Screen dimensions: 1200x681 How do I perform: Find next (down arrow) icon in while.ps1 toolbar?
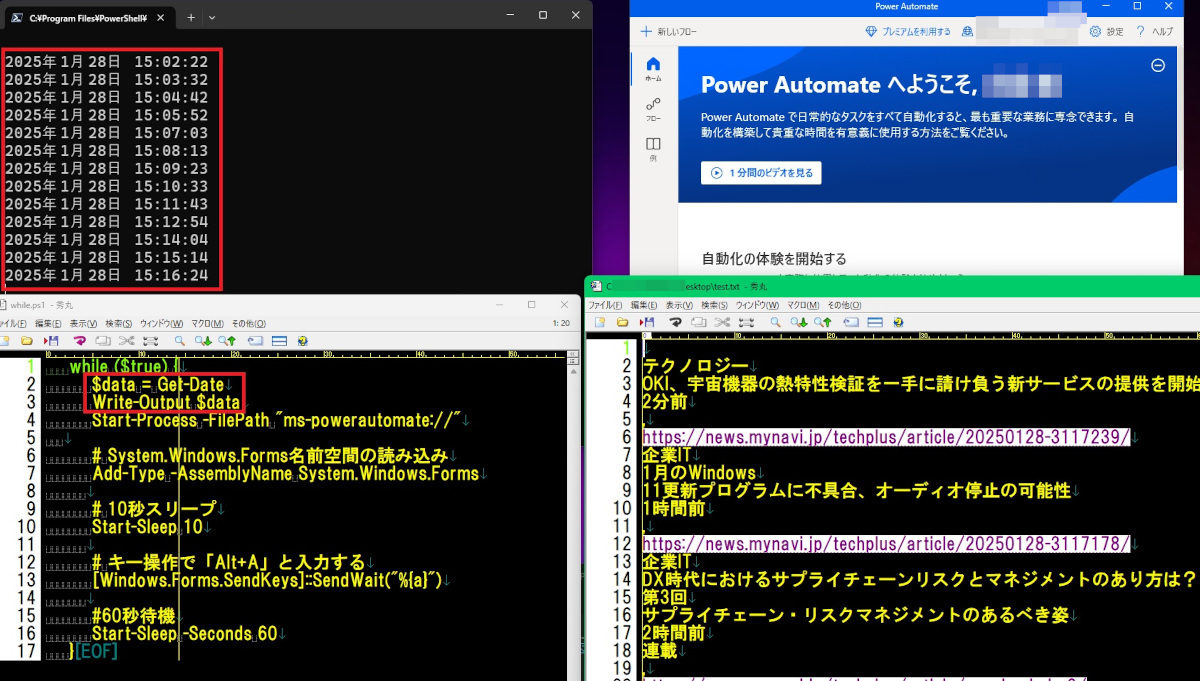pos(204,341)
